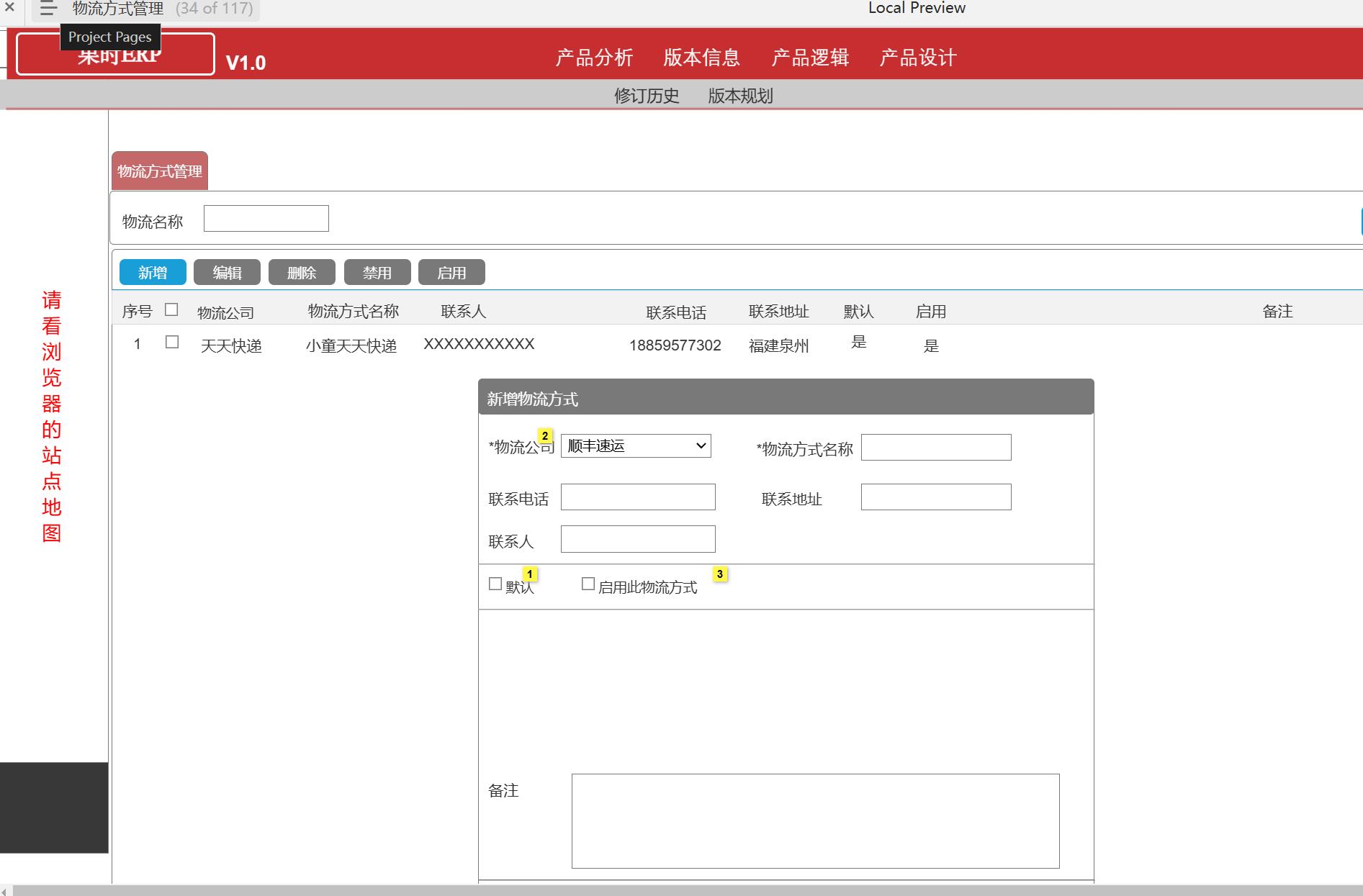Viewport: 1363px width, 896px height.
Task: Toggle the select-all checkbox in table header
Action: click(171, 309)
